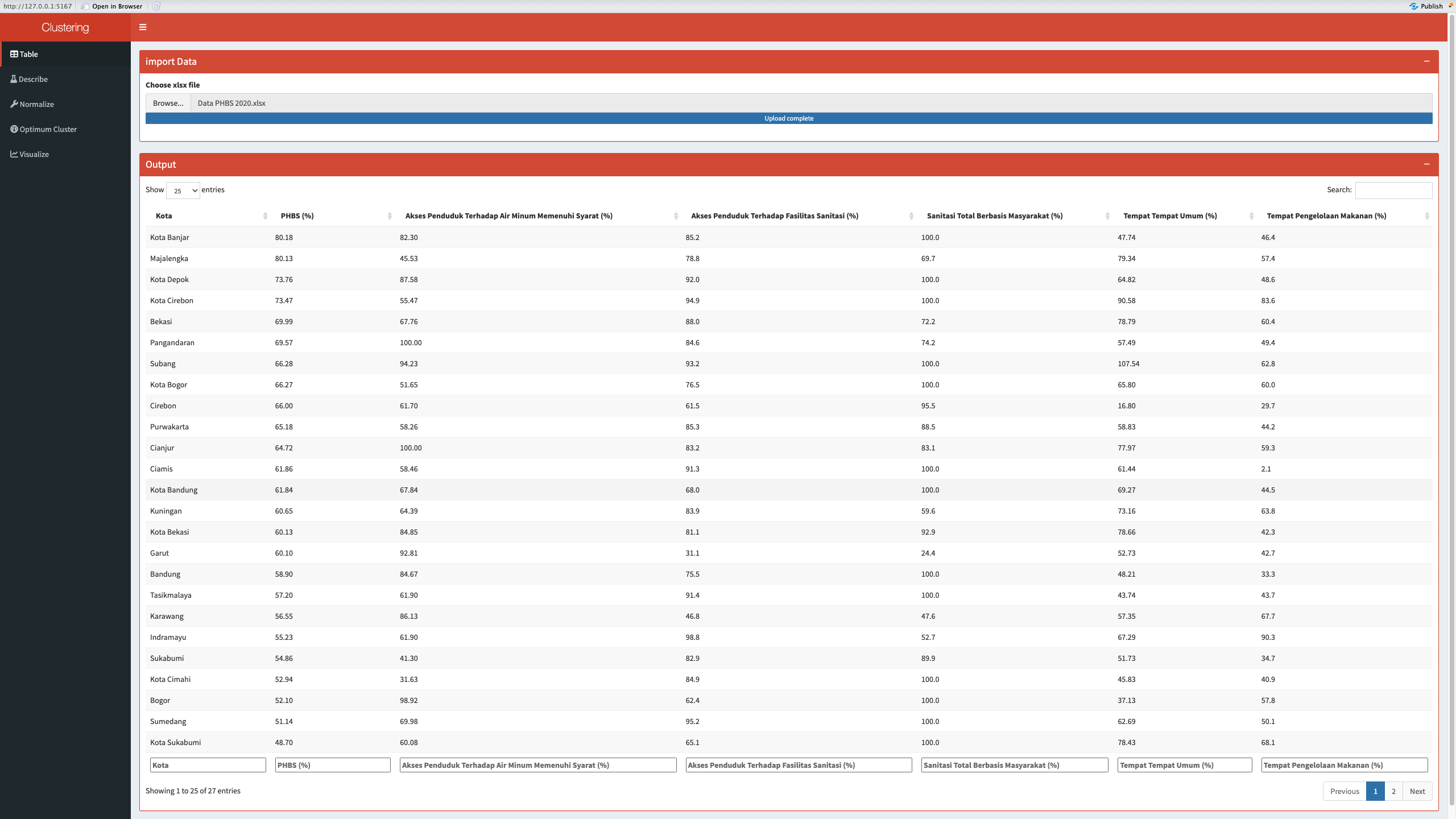Open the Show entries dropdown

(183, 190)
